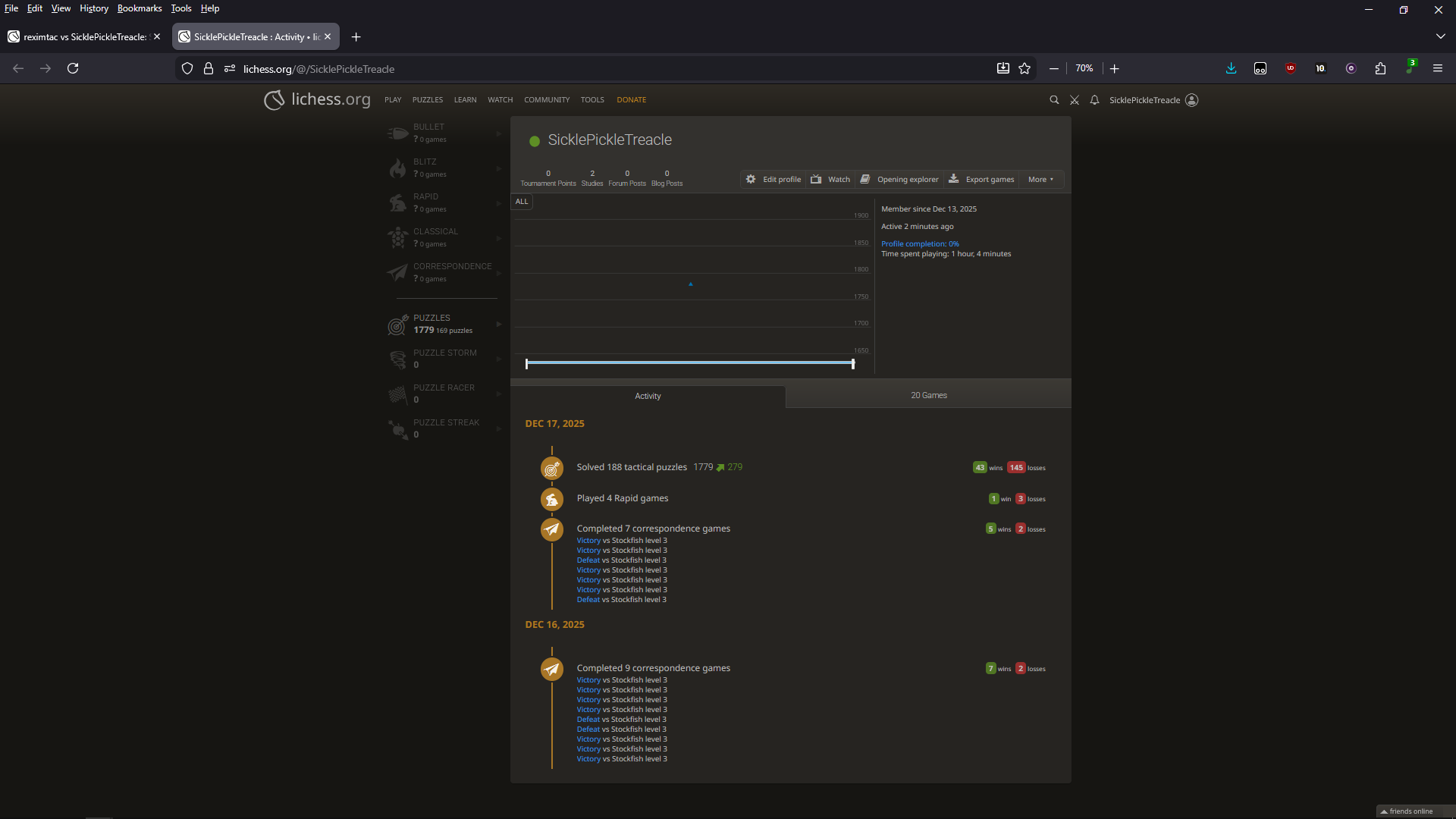Expand the More dropdown on profile
Screen dimensions: 1456x819
point(1040,180)
